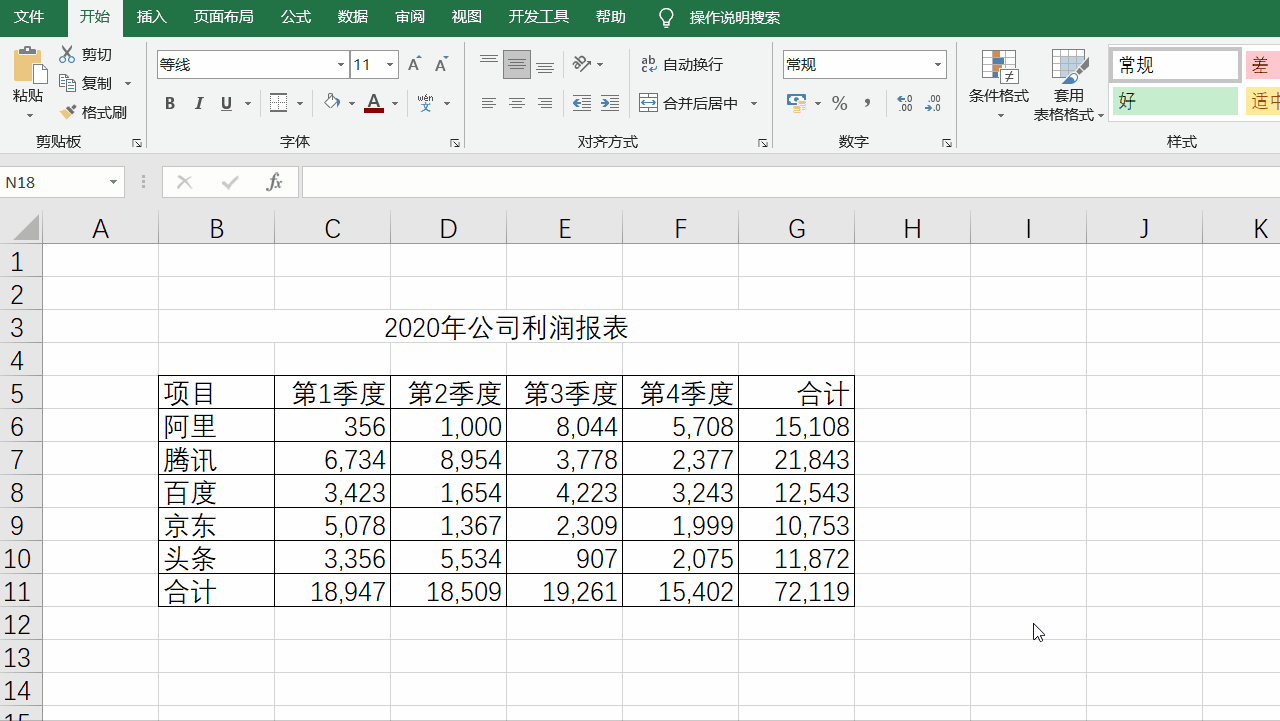
Task: Open the border style dropdown arrow
Action: tap(299, 103)
